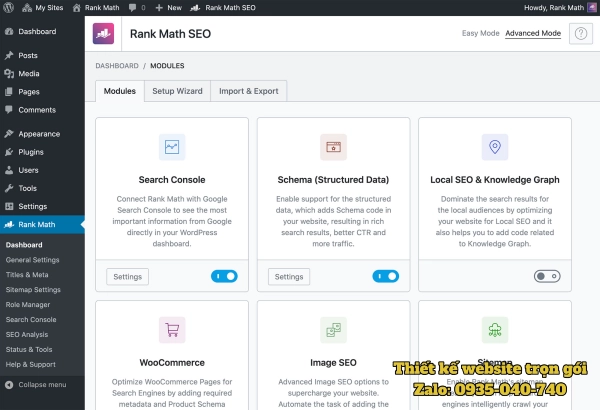Open General Settings submenu
Viewport: 600px width, 410px height.
pyautogui.click(x=33, y=260)
